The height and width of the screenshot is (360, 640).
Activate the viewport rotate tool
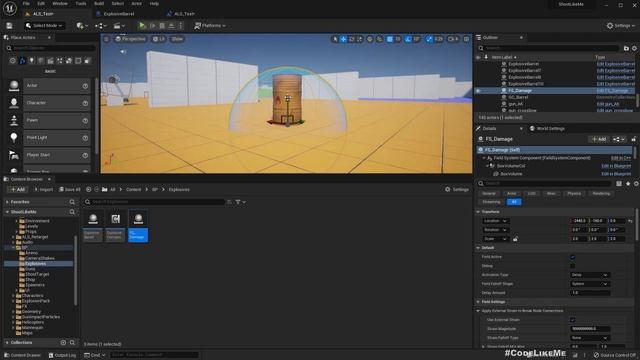click(x=352, y=39)
